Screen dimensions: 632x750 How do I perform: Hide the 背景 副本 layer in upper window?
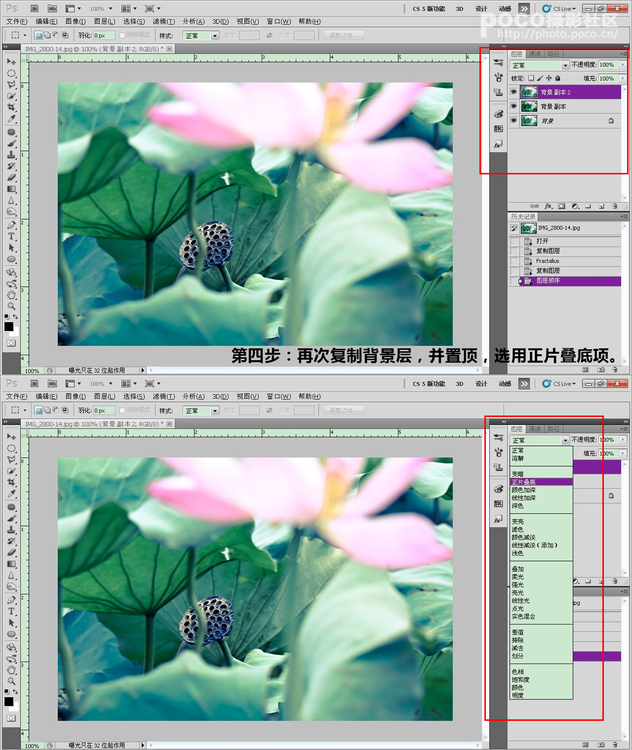[514, 106]
